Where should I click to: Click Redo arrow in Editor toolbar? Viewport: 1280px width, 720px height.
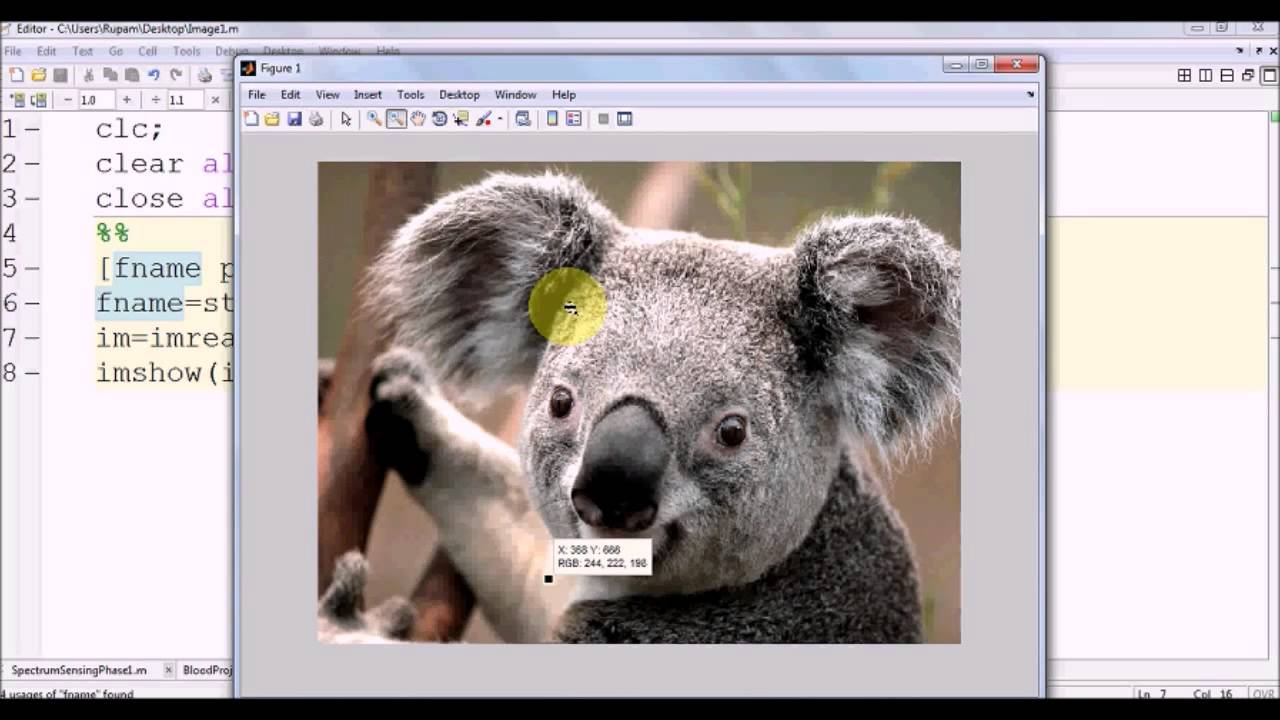tap(176, 75)
